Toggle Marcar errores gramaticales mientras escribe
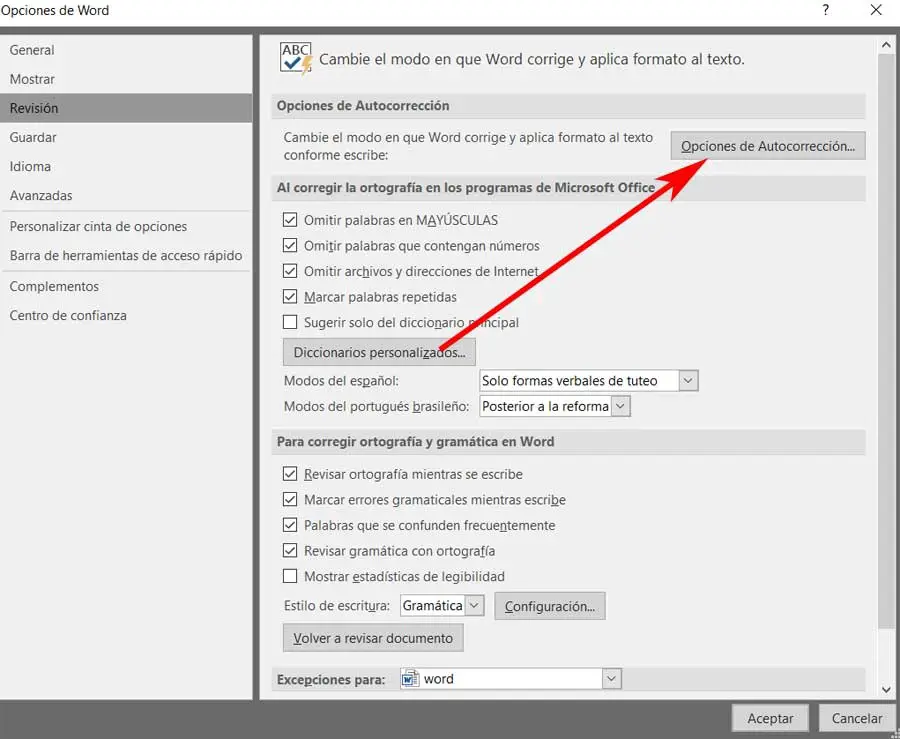This screenshot has height=739, width=900. click(x=290, y=500)
